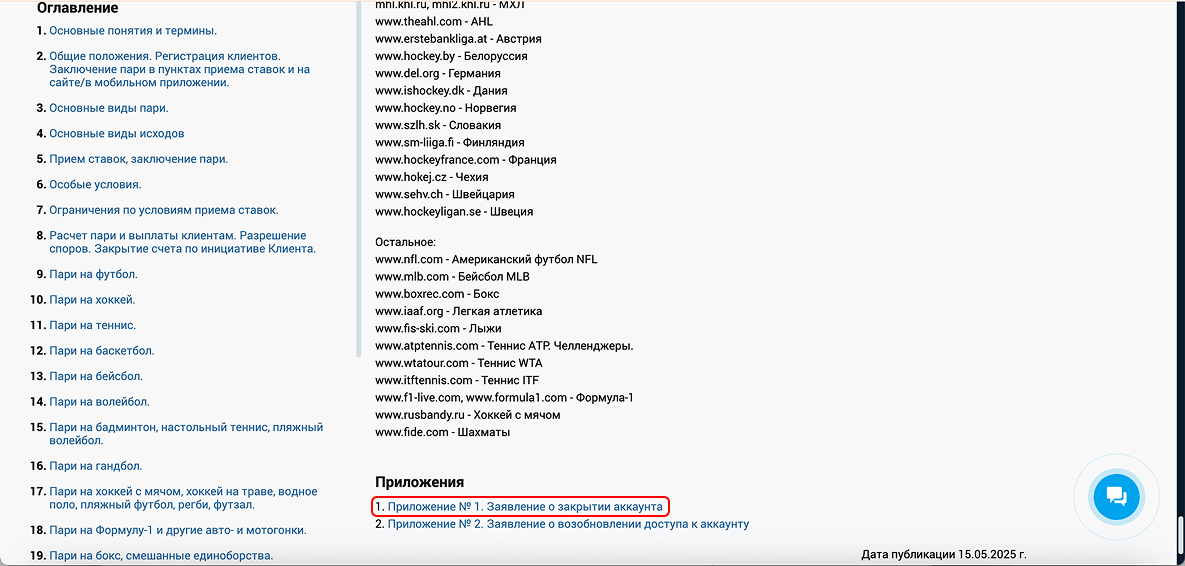Click text 'www.itftennis.com - Теннис ITF'

[x=457, y=381]
